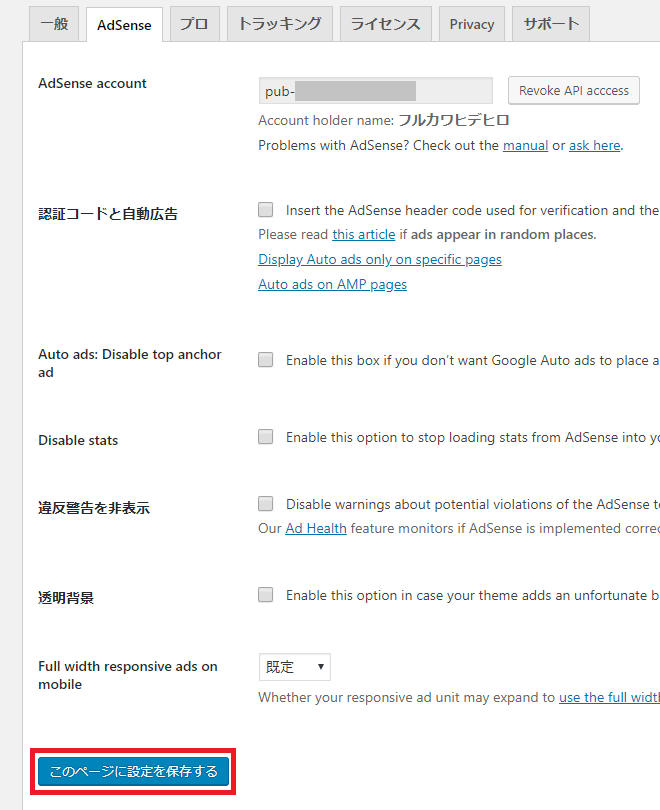
Task: Enable the 透明背景 checkbox
Action: [265, 595]
